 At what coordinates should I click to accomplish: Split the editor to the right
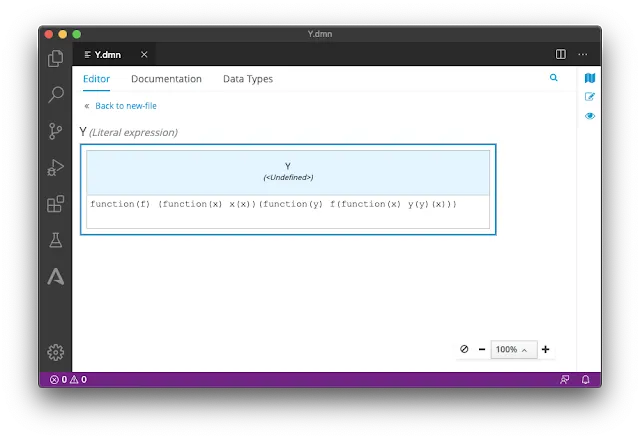click(561, 54)
